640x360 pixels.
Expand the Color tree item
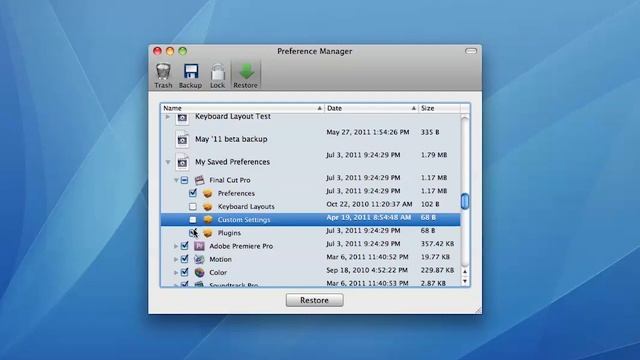coord(176,272)
